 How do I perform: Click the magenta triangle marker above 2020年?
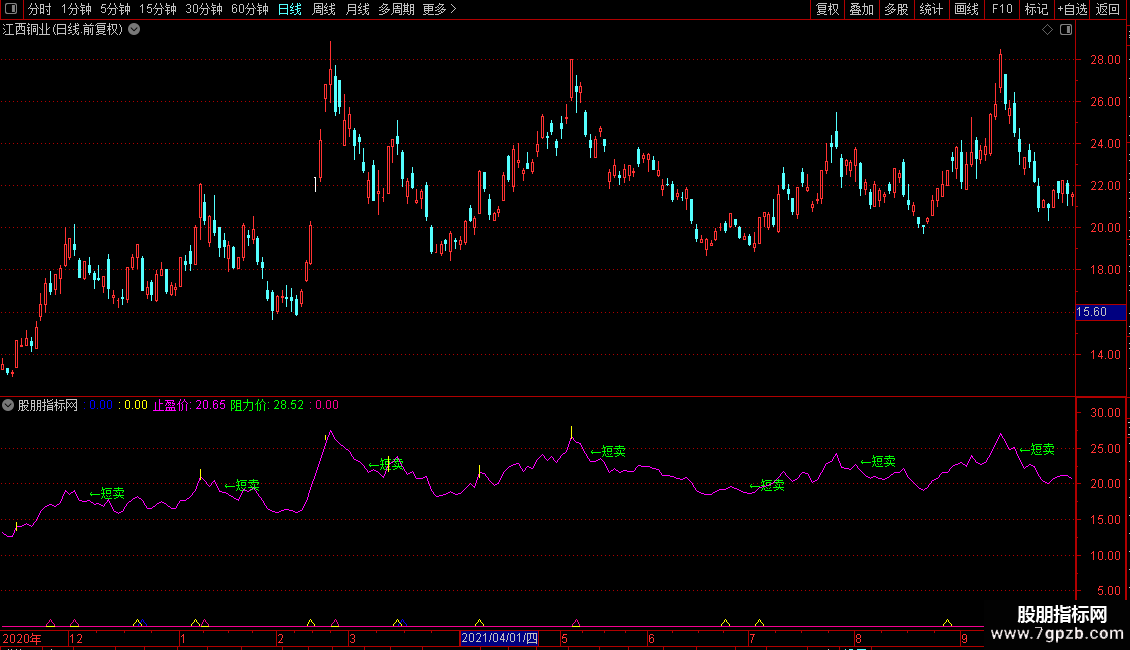50,623
